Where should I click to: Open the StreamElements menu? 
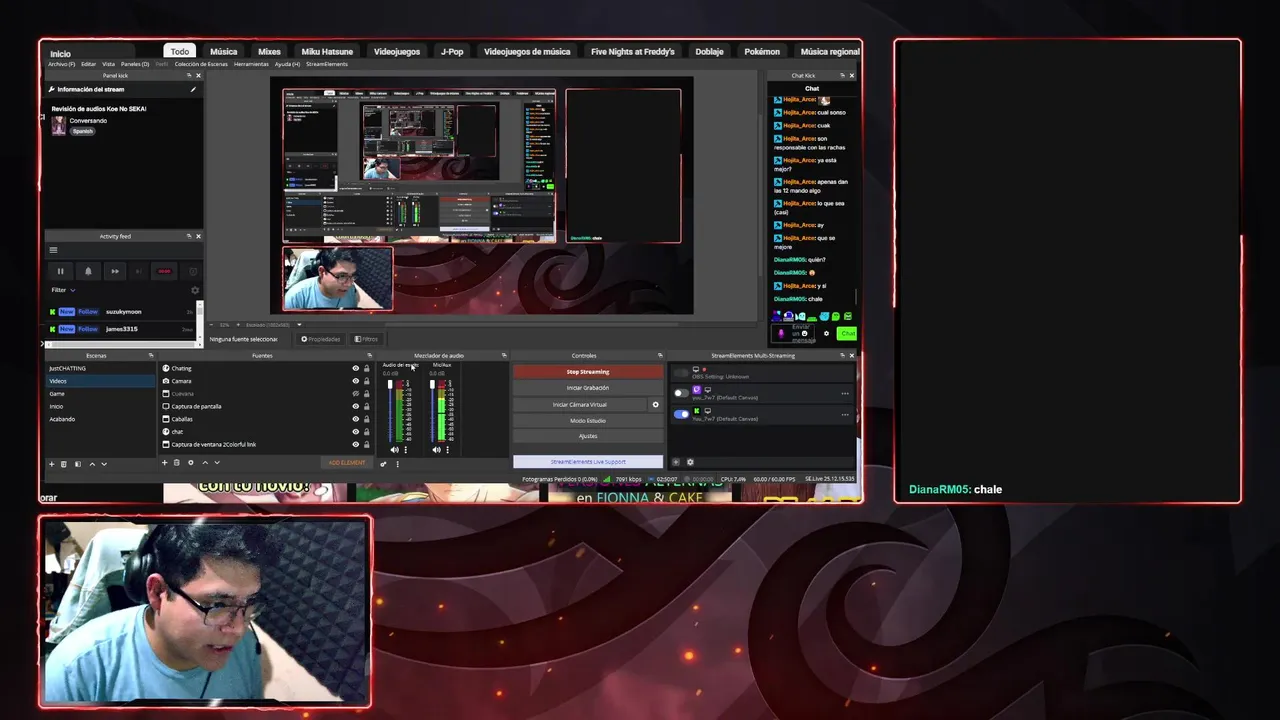point(327,64)
